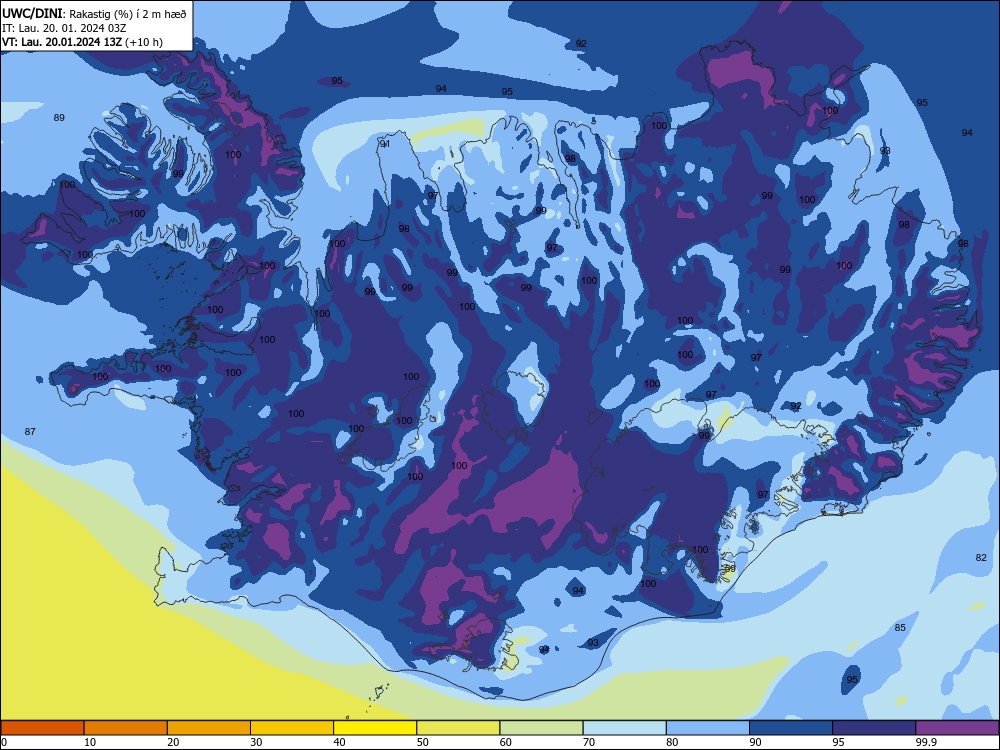Select the 80–90 light blue legend swatch

(708, 728)
